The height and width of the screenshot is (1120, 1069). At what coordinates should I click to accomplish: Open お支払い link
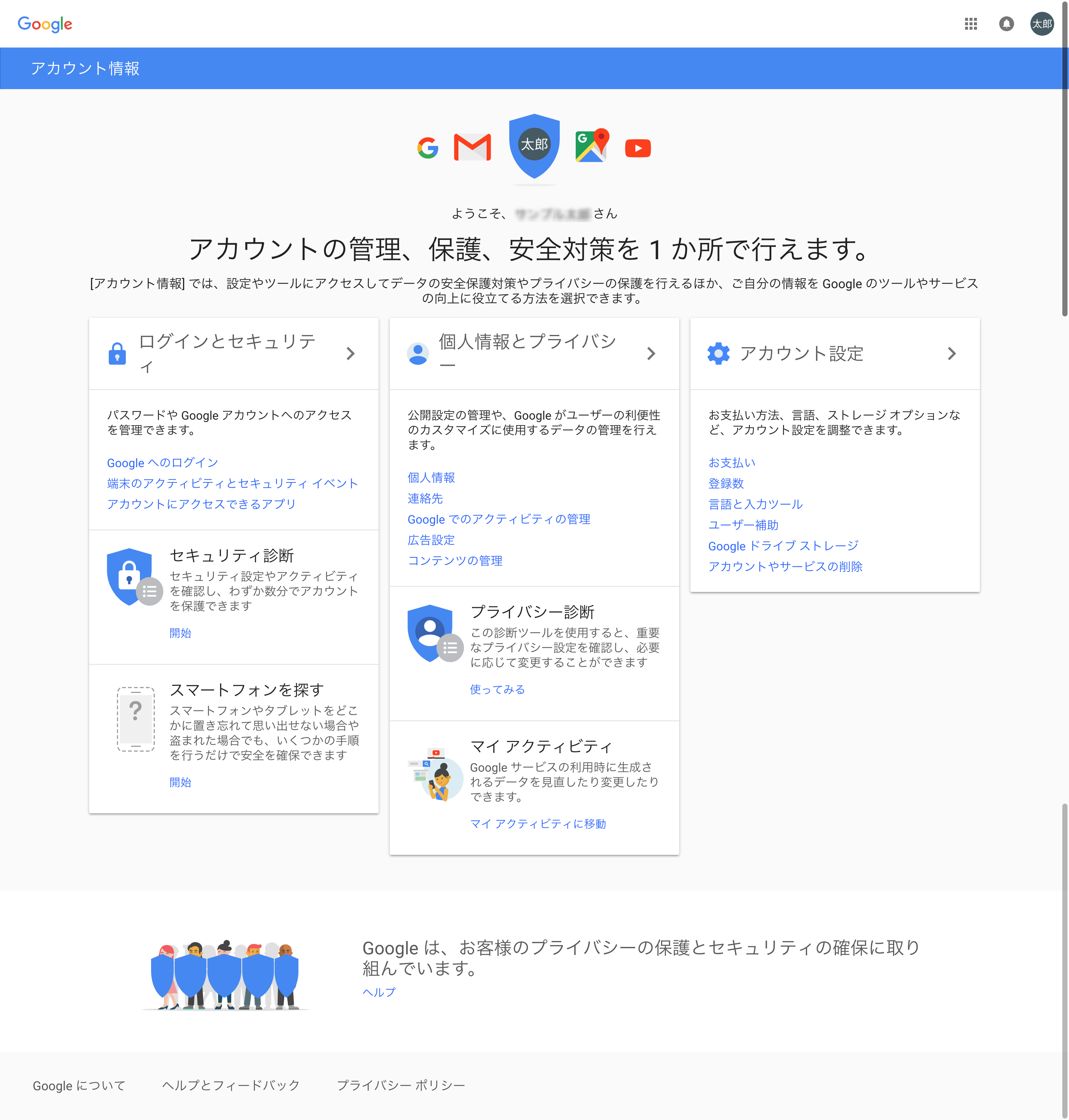point(732,463)
